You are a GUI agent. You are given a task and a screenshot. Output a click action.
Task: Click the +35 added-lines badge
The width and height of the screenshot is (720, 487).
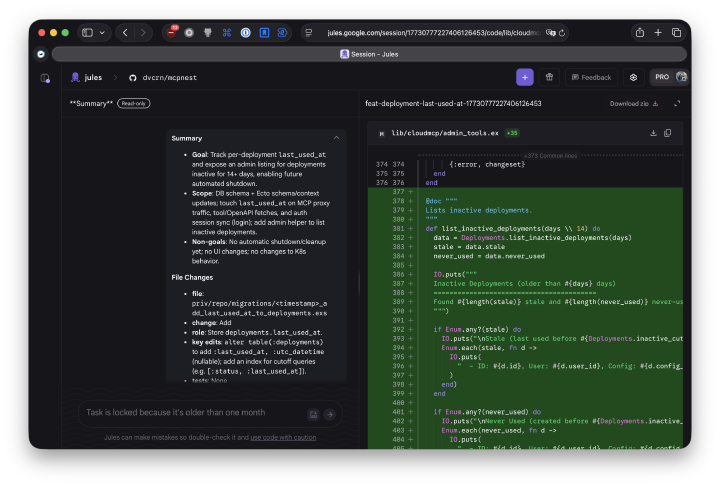512,133
